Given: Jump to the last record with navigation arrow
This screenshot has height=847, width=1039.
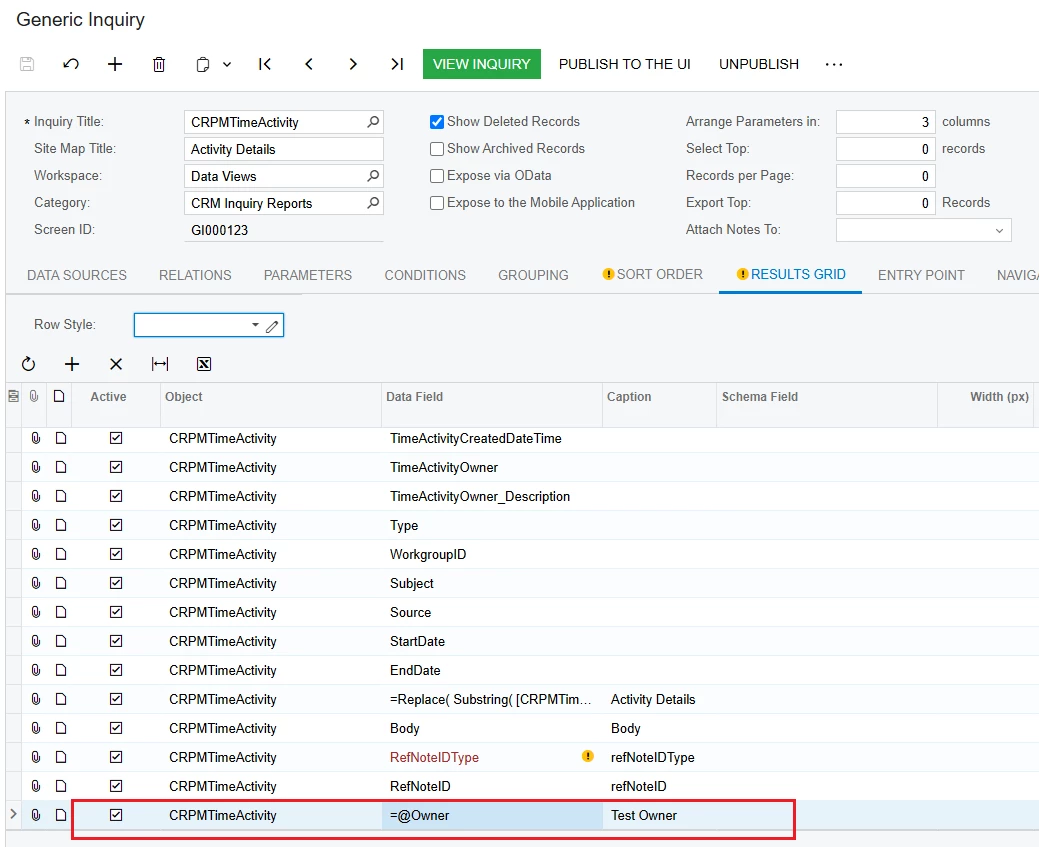Looking at the screenshot, I should tap(396, 63).
